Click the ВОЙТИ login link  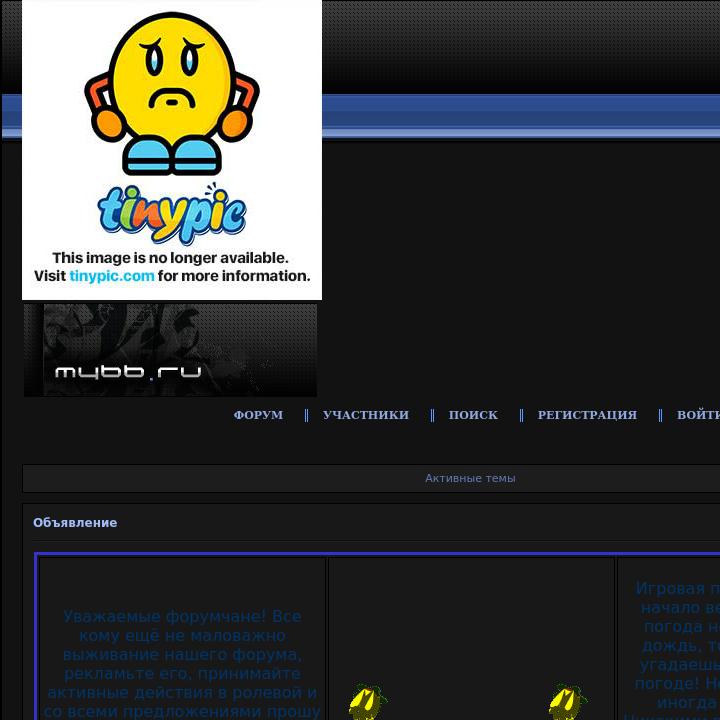click(x=698, y=415)
